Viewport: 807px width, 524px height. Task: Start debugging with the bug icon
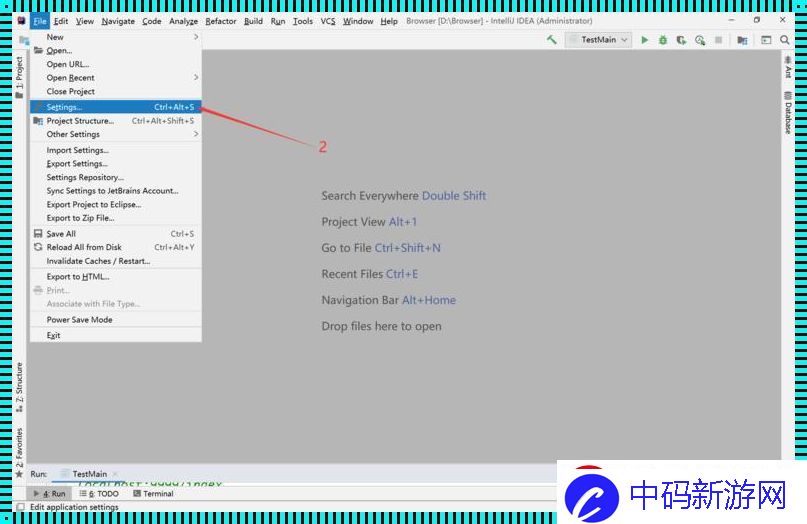pyautogui.click(x=663, y=40)
